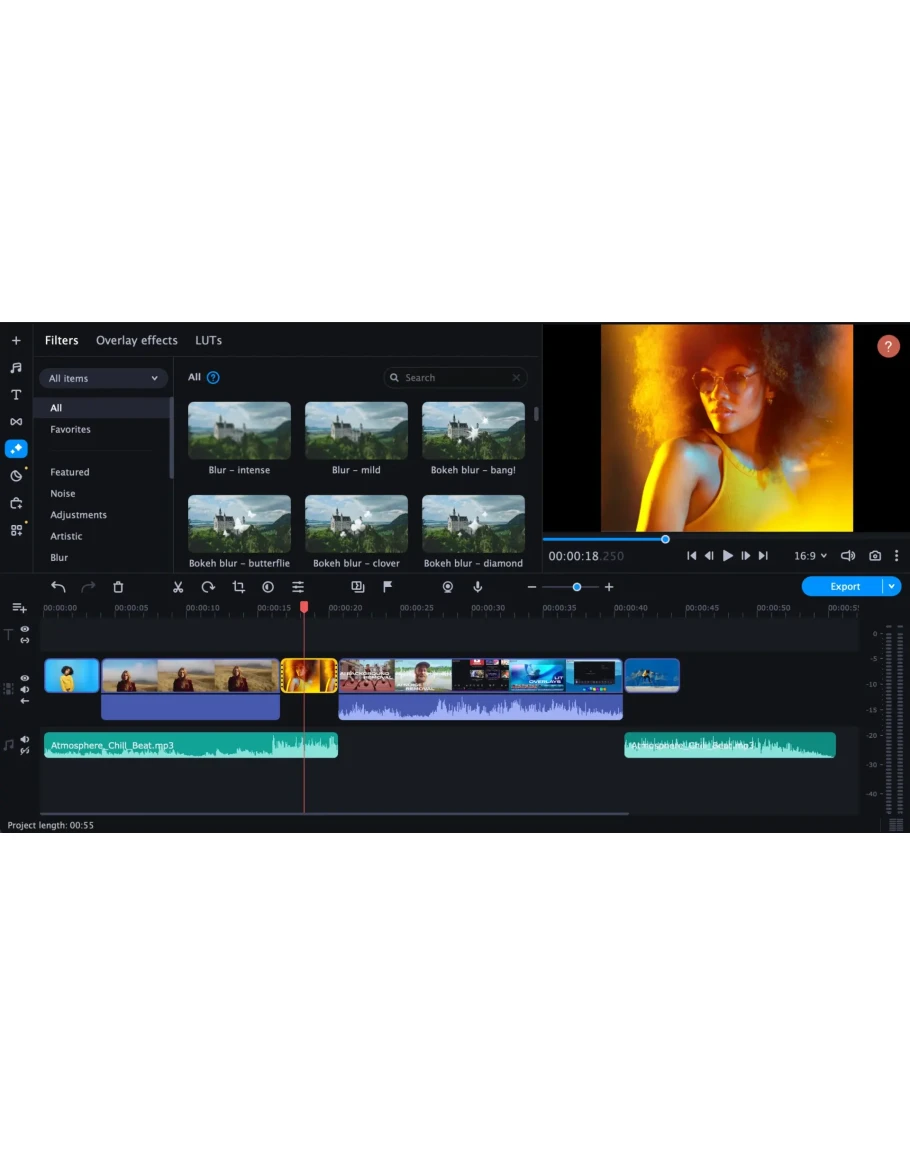This screenshot has width=910, height=1155.
Task: Switch to the Overlay effects tab
Action: pyautogui.click(x=137, y=340)
